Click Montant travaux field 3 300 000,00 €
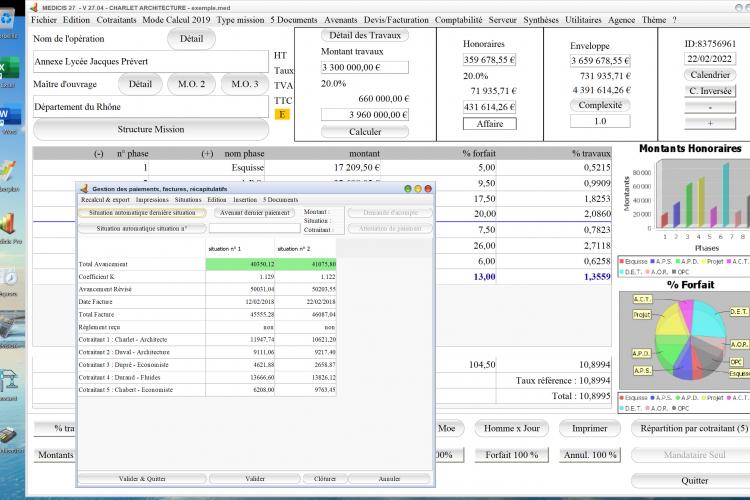 (364, 67)
